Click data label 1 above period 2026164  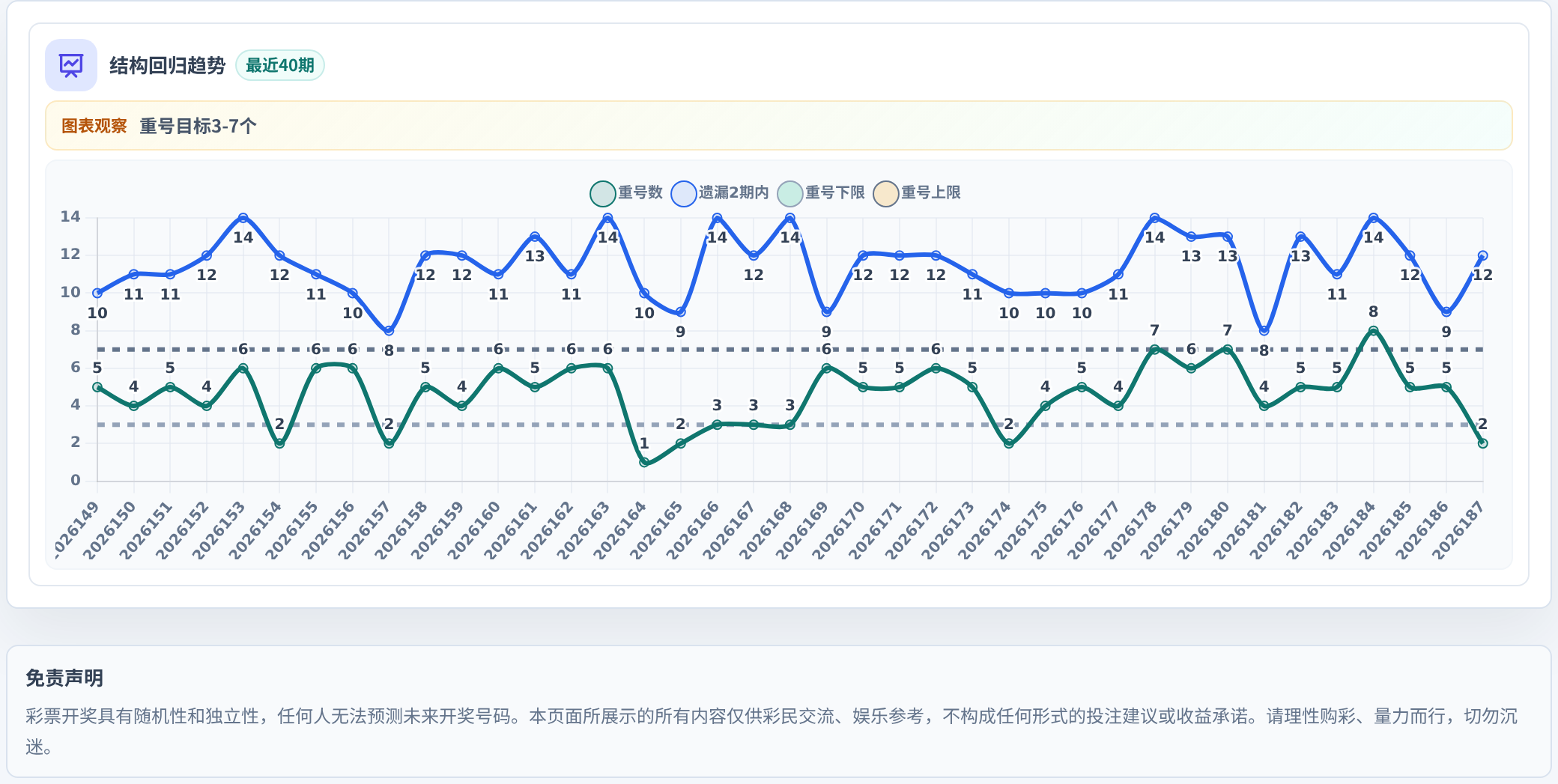(x=644, y=443)
